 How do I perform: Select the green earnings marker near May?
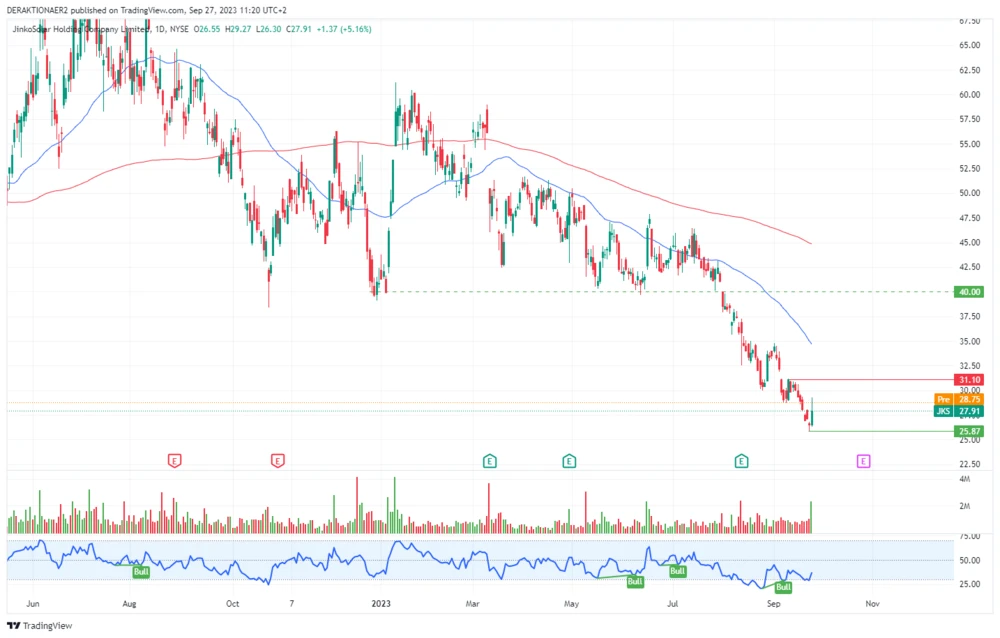coord(568,461)
